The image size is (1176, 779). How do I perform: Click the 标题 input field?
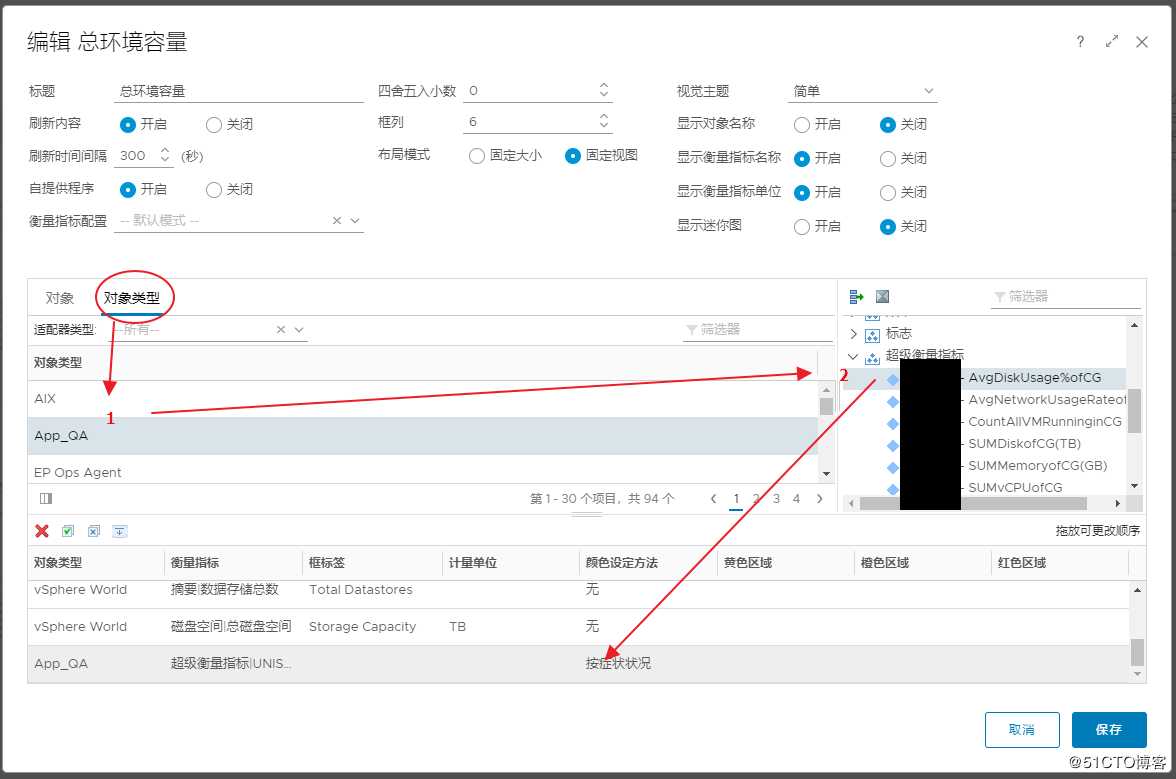point(238,91)
